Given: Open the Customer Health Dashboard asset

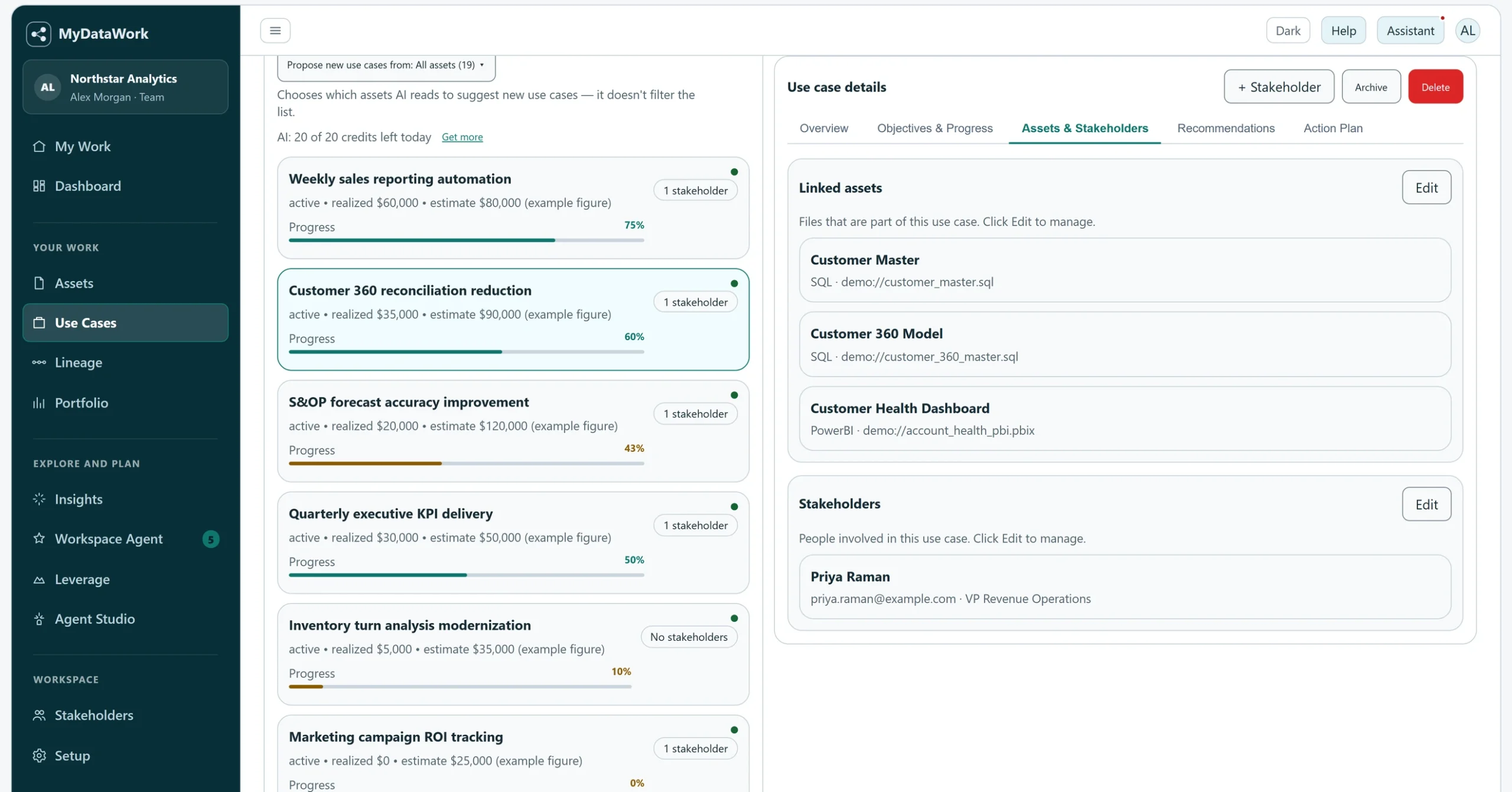Looking at the screenshot, I should (1125, 418).
